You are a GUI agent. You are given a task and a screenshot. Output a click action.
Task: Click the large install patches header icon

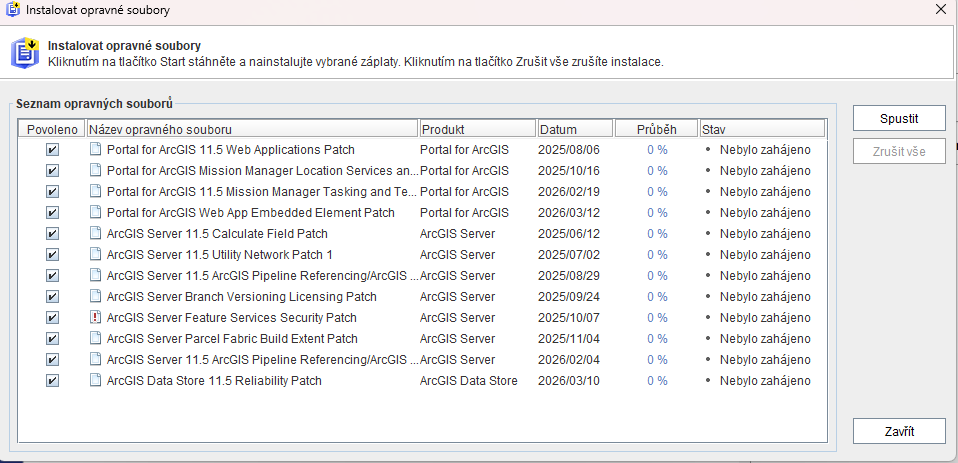click(x=24, y=53)
